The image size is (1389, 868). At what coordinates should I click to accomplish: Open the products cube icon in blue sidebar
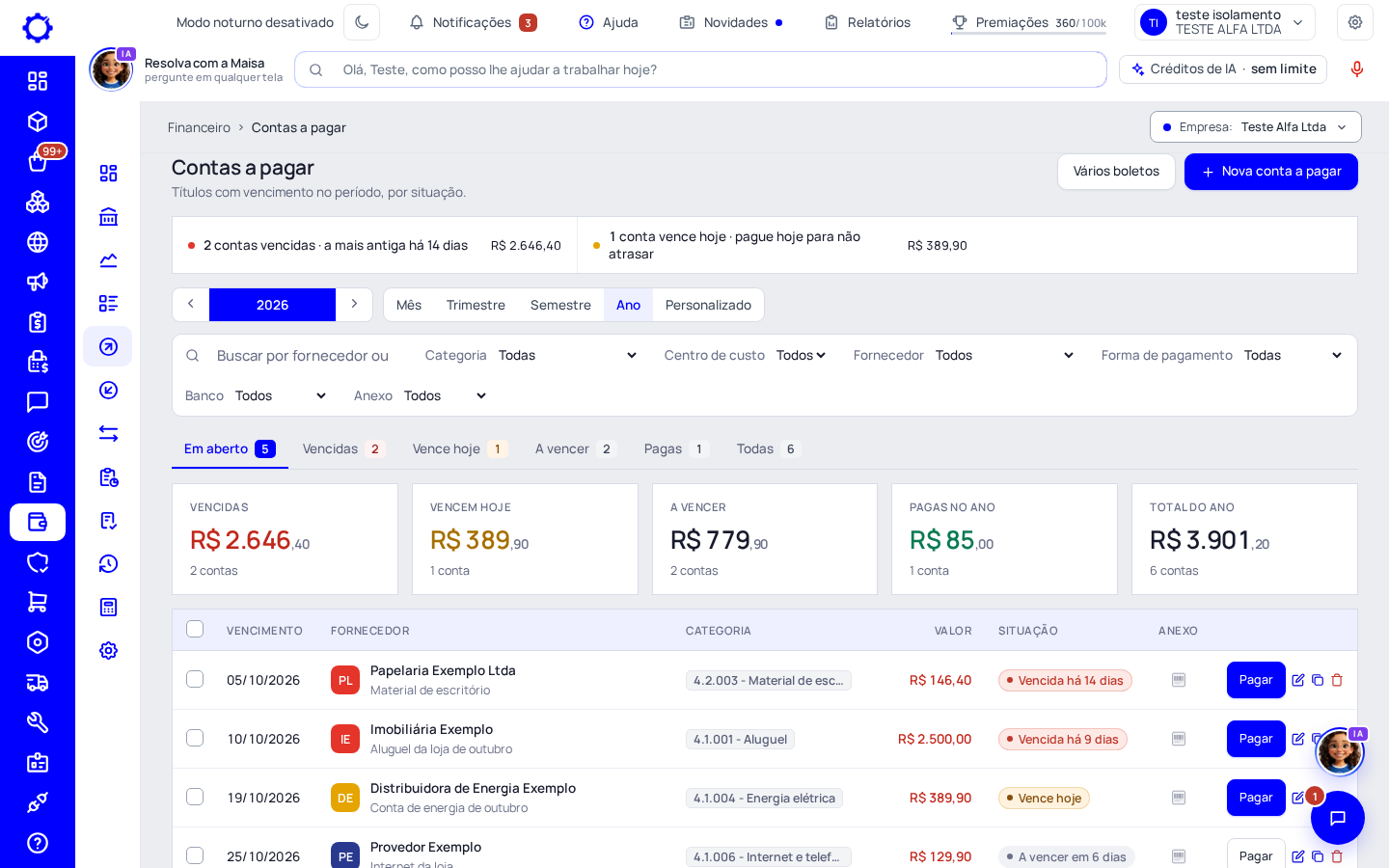[38, 122]
